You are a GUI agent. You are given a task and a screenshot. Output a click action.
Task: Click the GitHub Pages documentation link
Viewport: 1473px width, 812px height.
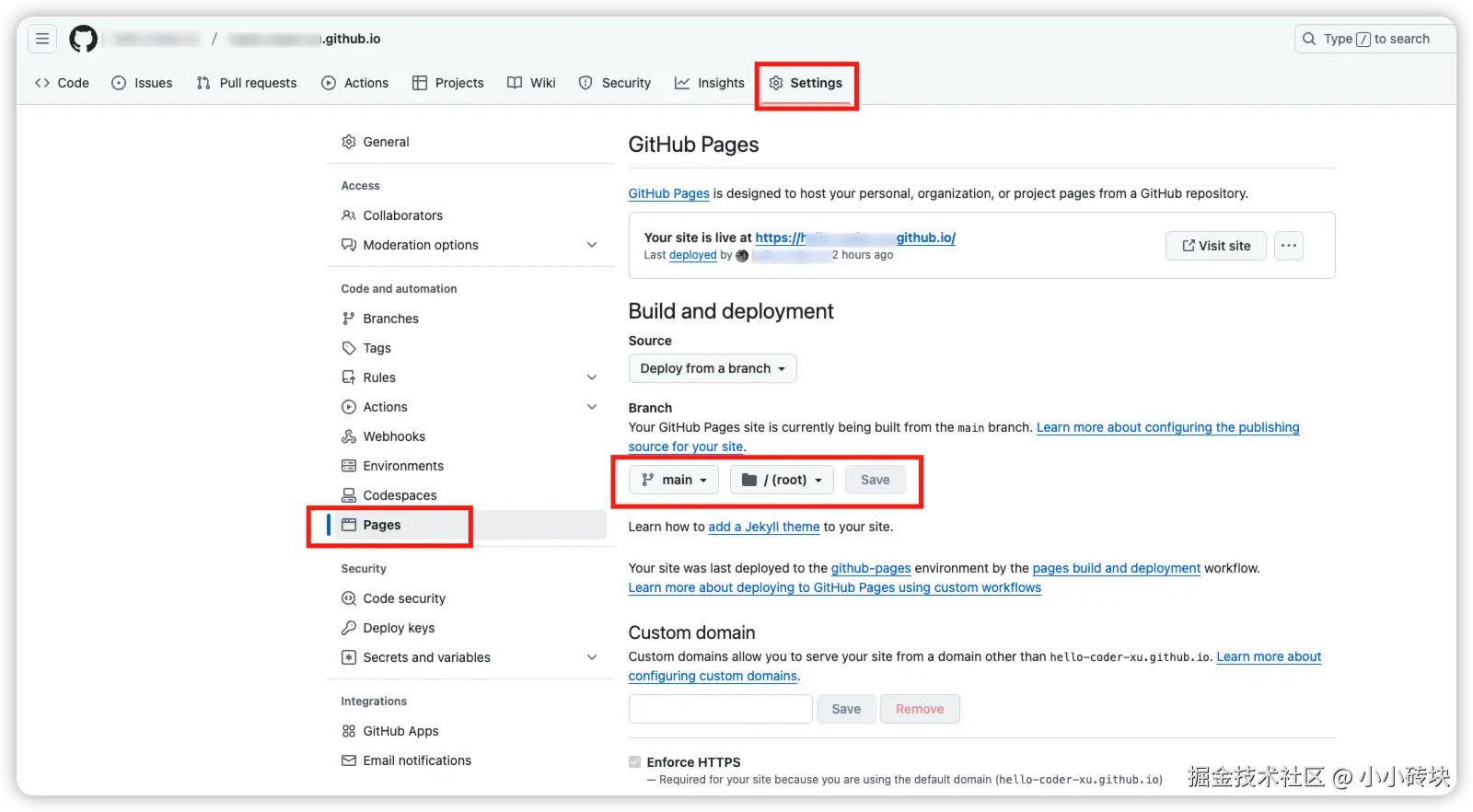[668, 193]
